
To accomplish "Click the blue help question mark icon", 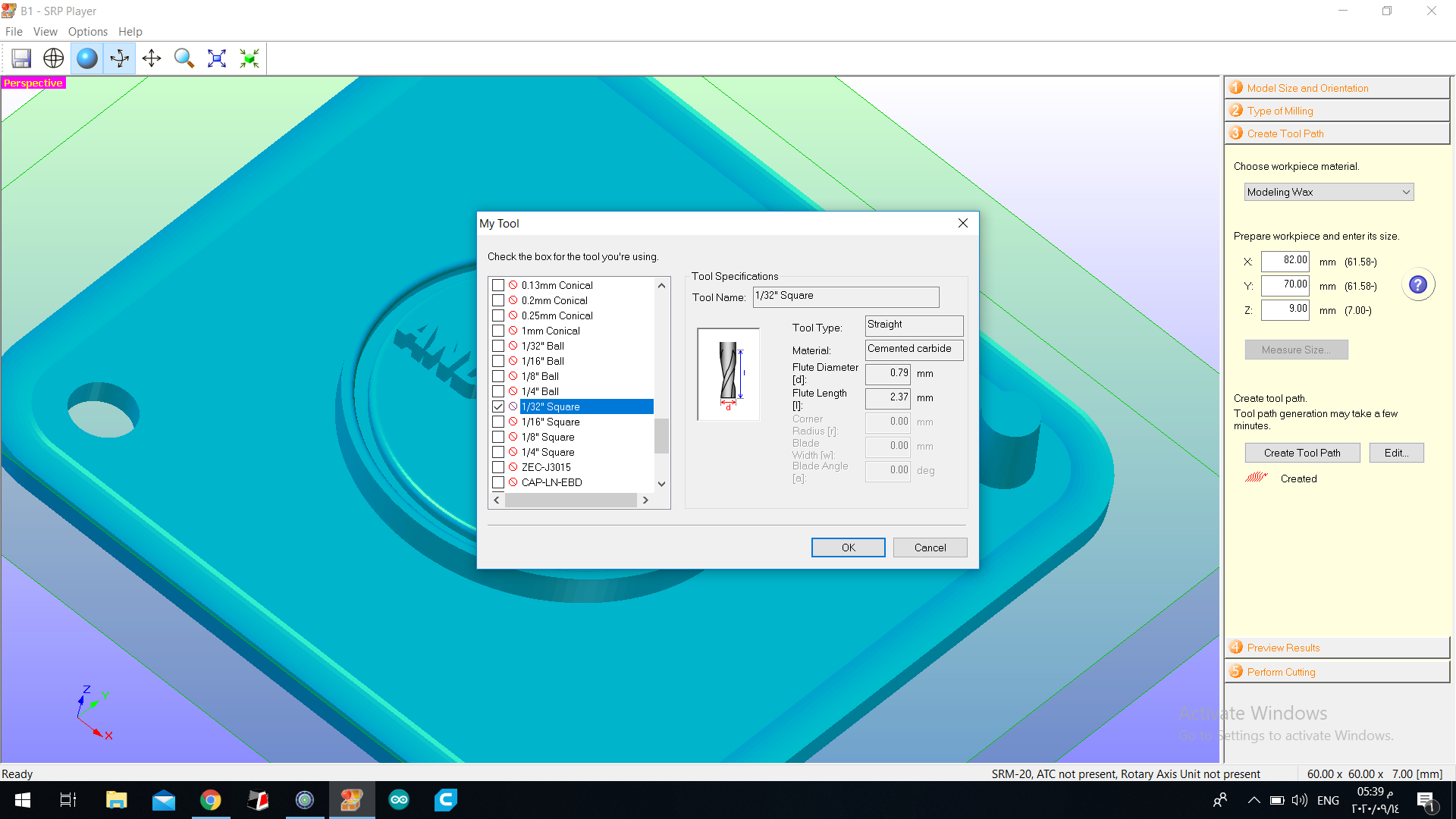I will (x=1417, y=285).
